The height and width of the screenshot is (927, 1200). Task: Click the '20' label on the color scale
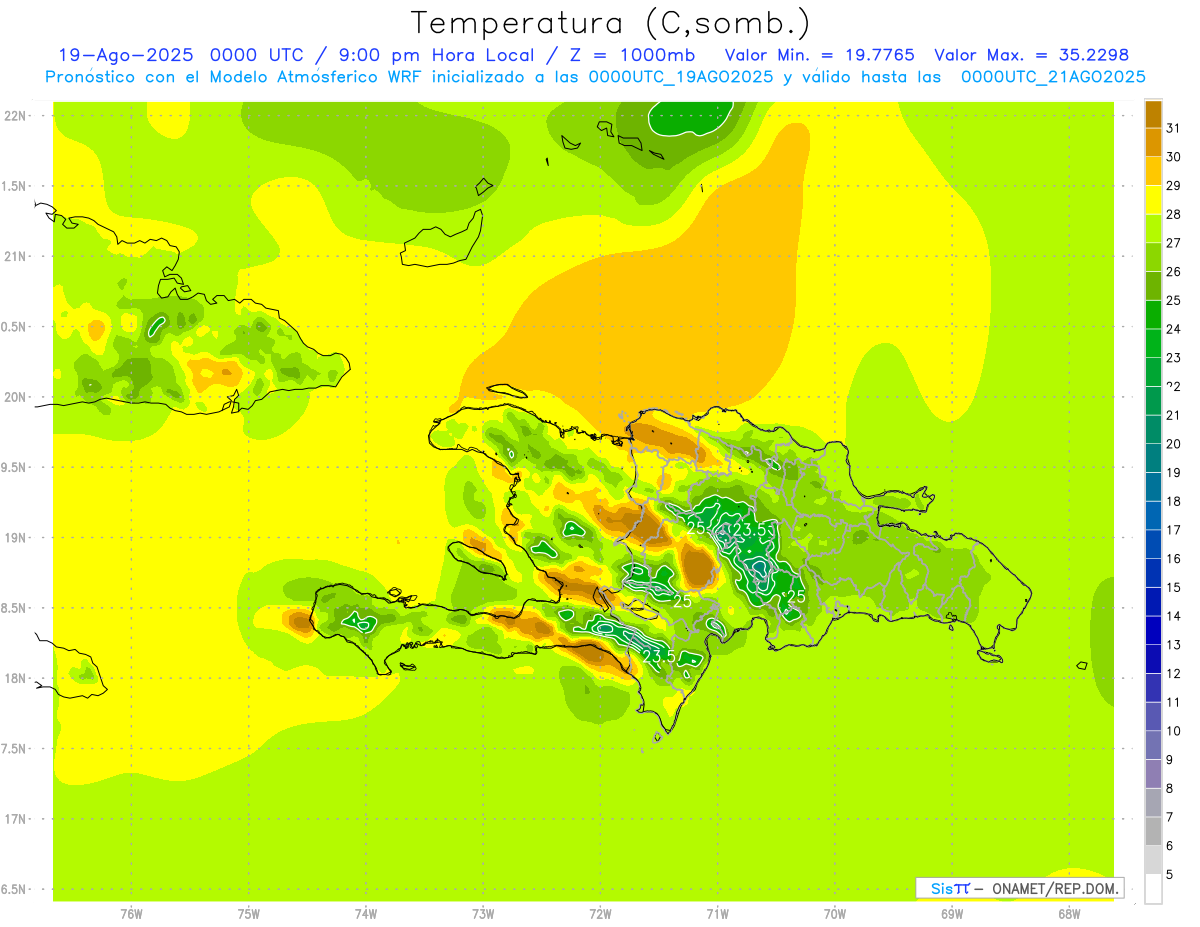click(1174, 444)
